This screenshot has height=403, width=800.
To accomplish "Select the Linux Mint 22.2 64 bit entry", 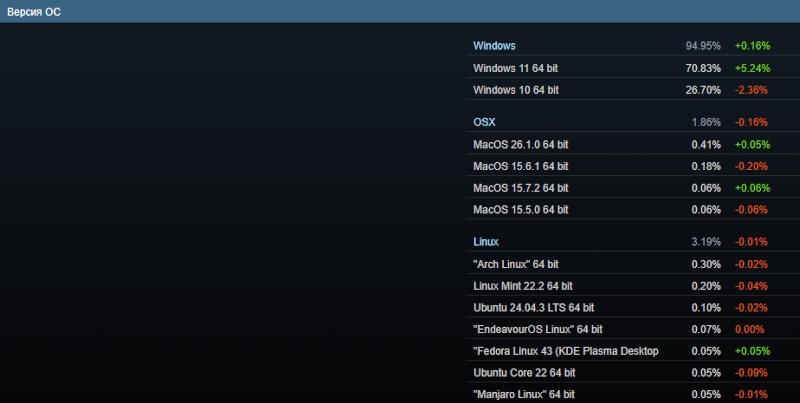I will (x=516, y=286).
